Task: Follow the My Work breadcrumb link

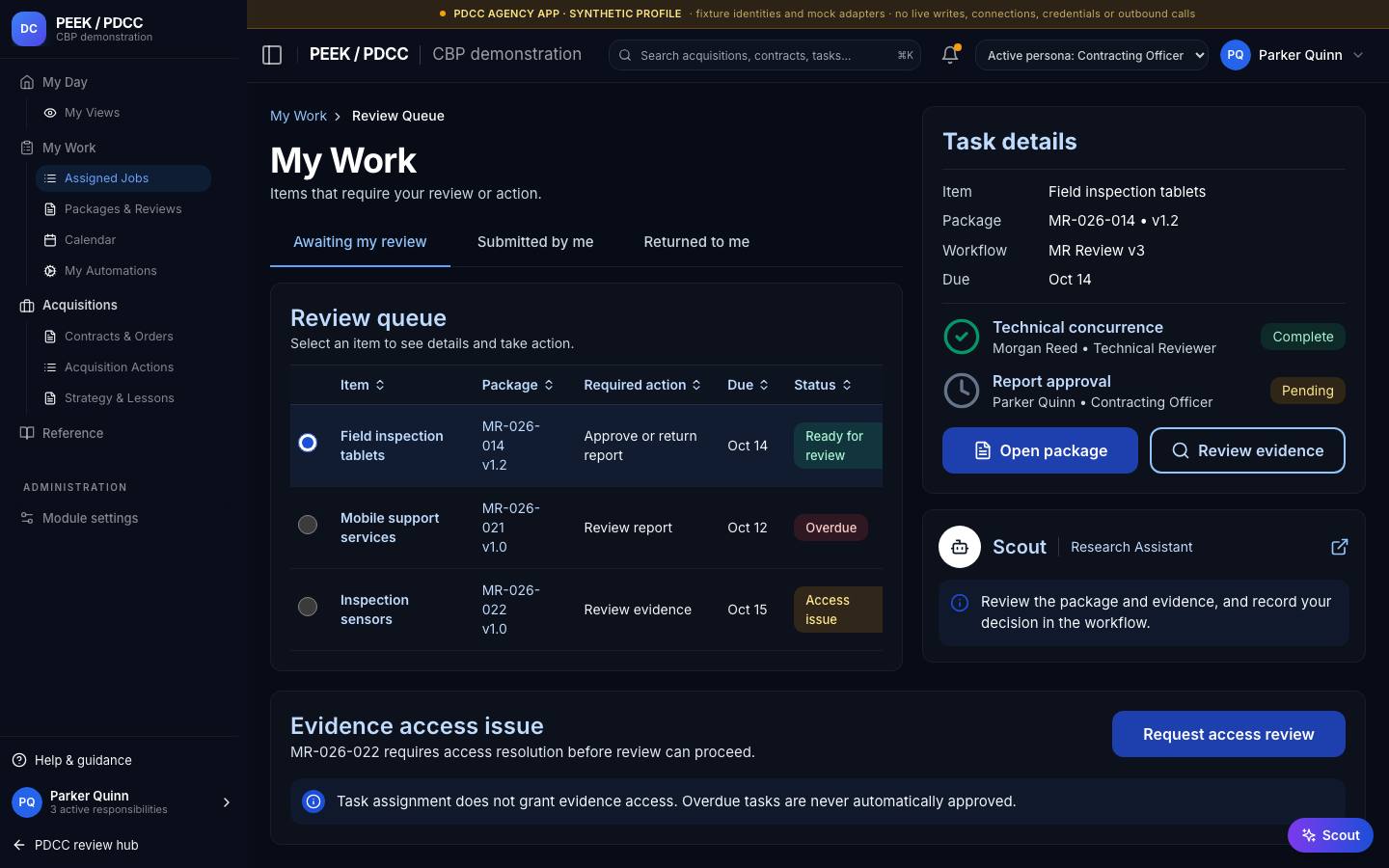Action: point(298,116)
